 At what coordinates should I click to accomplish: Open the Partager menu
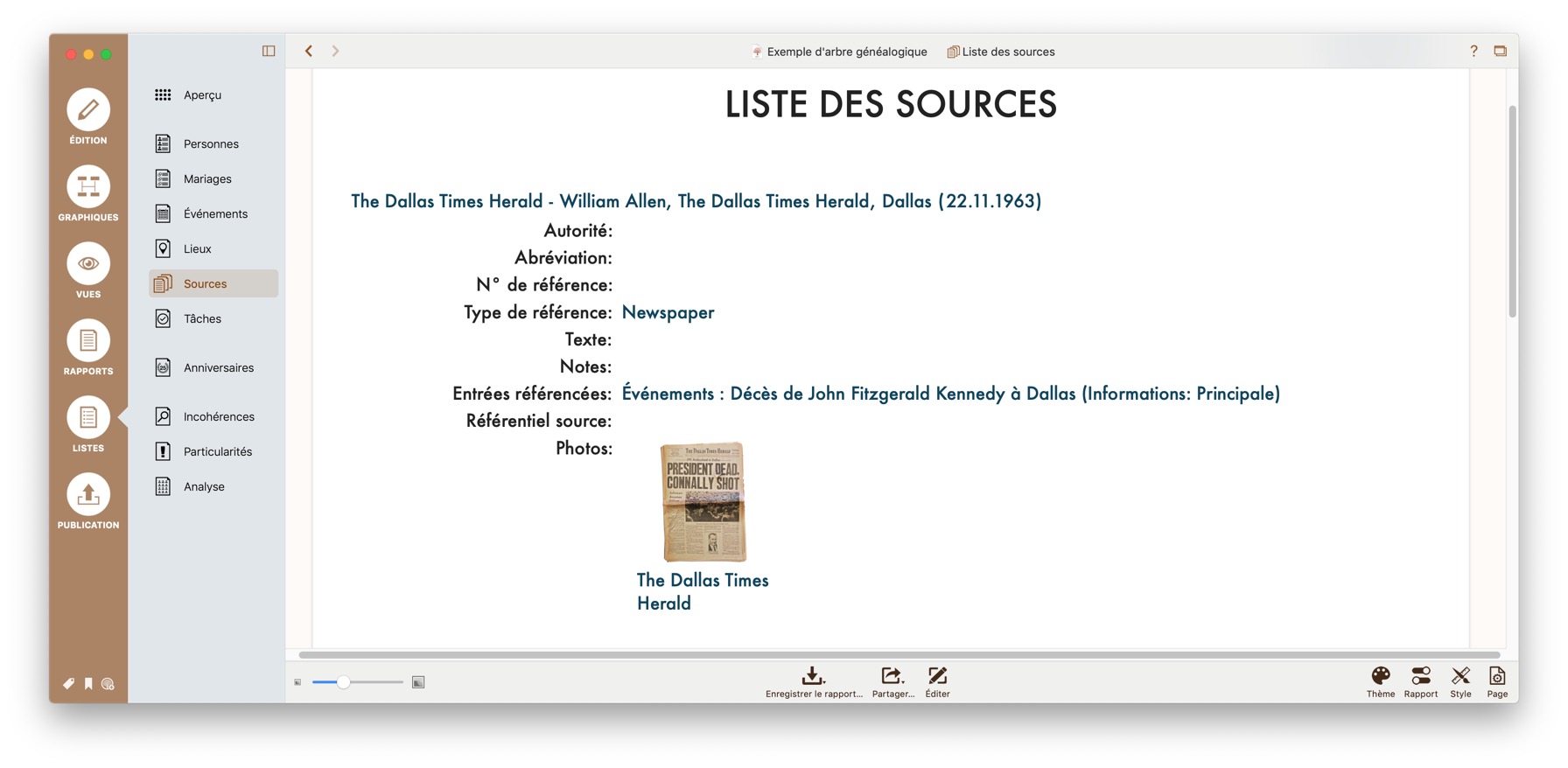point(892,681)
